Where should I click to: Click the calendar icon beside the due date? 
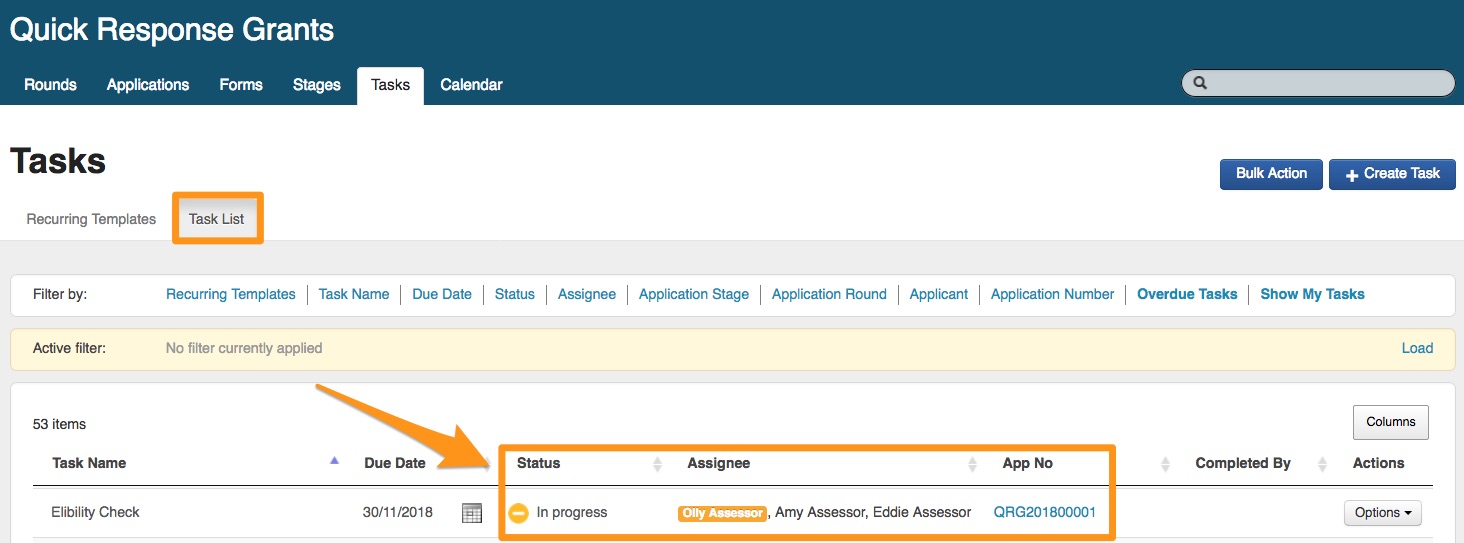472,513
